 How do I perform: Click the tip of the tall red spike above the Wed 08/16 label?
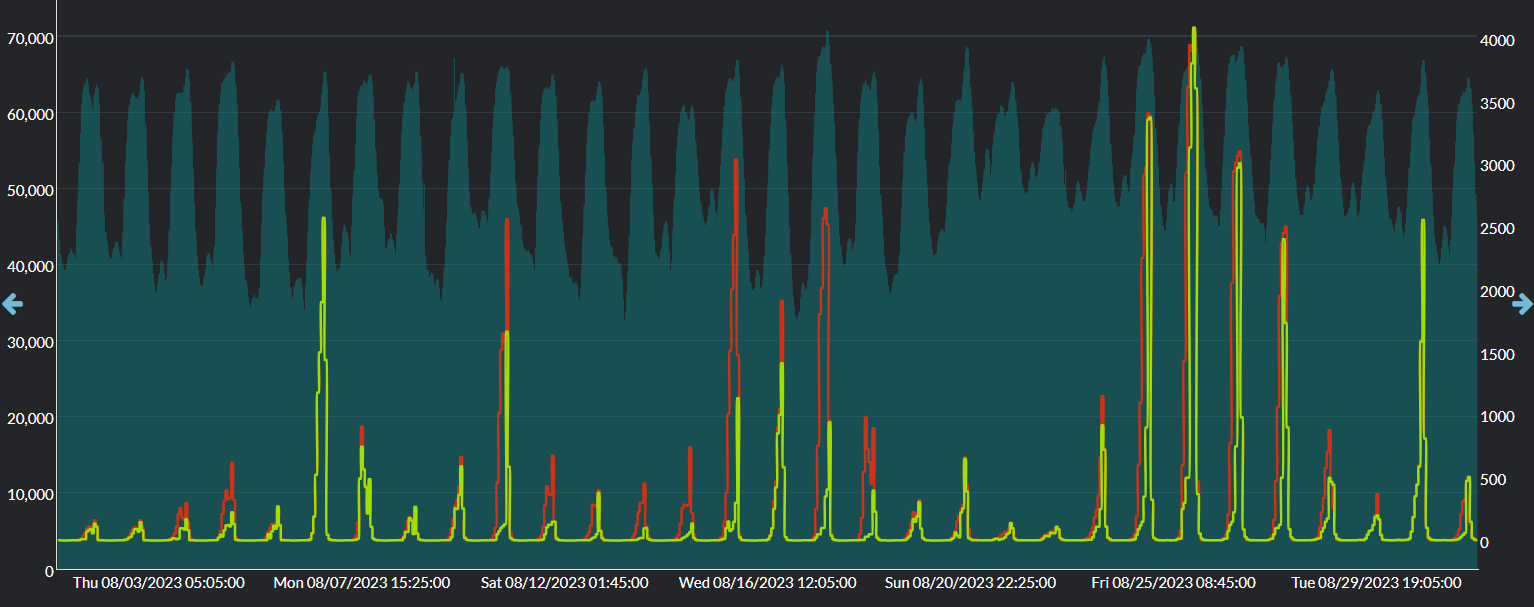pos(736,160)
